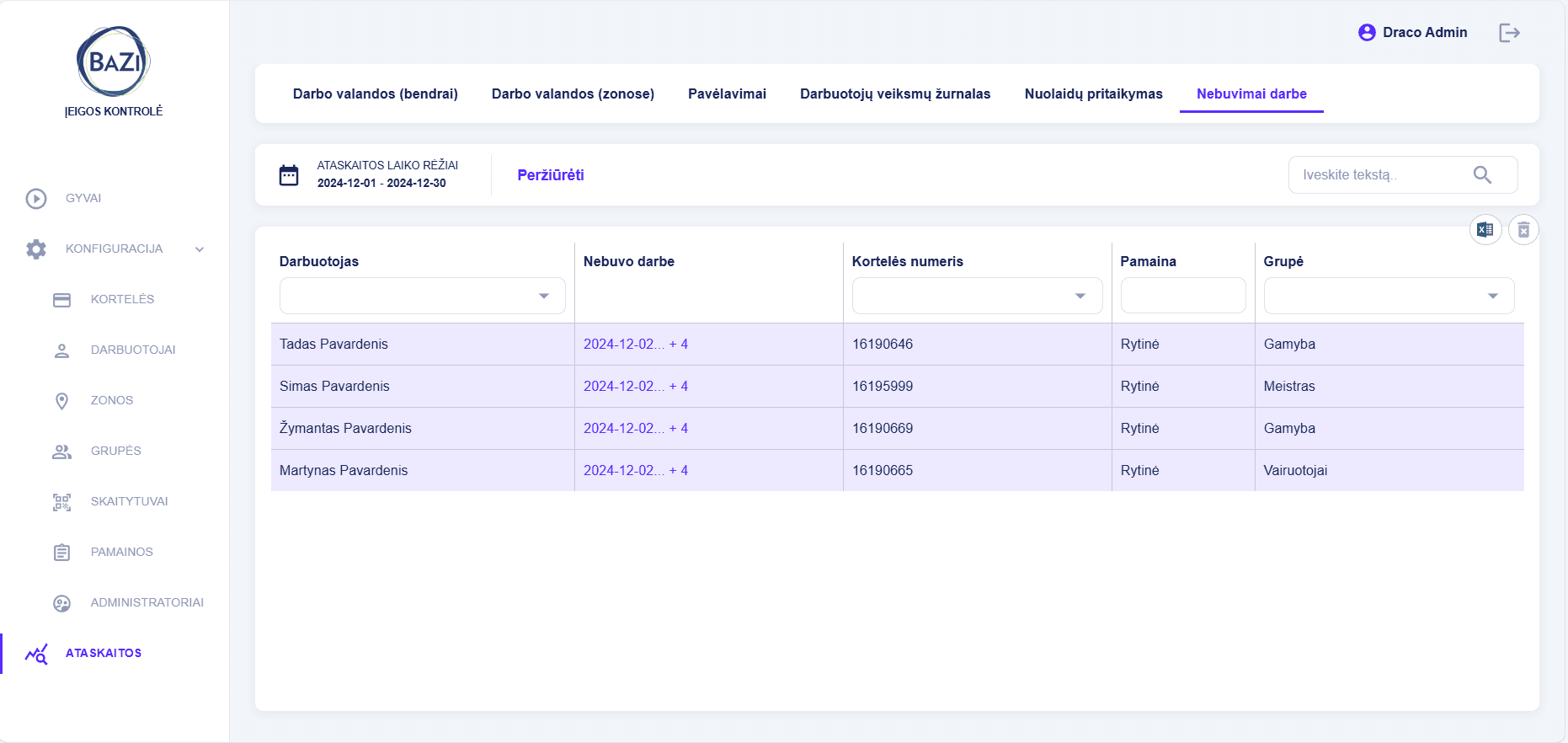Image resolution: width=1568 pixels, height=743 pixels.
Task: Click the Meistras group cell
Action: click(1289, 386)
